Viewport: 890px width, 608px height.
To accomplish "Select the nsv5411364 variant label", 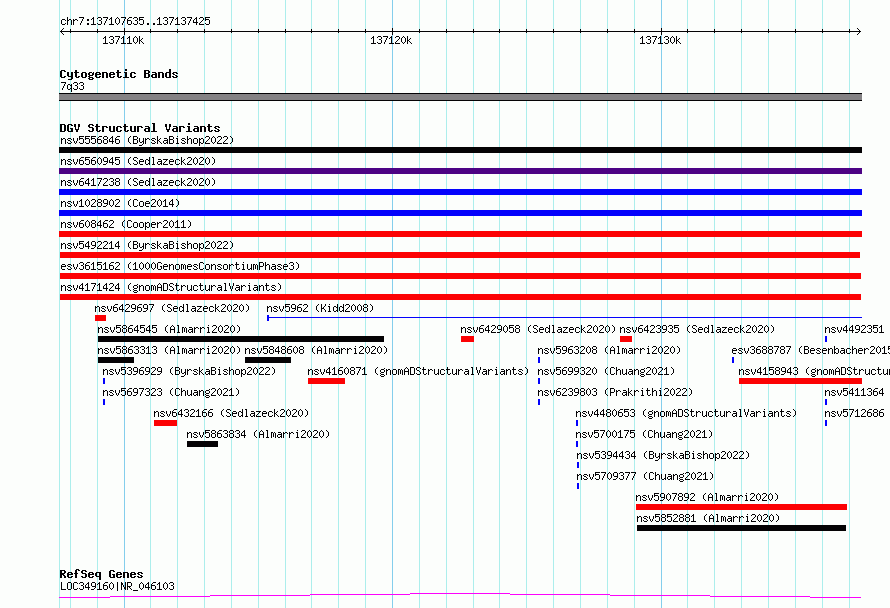I will tap(854, 392).
